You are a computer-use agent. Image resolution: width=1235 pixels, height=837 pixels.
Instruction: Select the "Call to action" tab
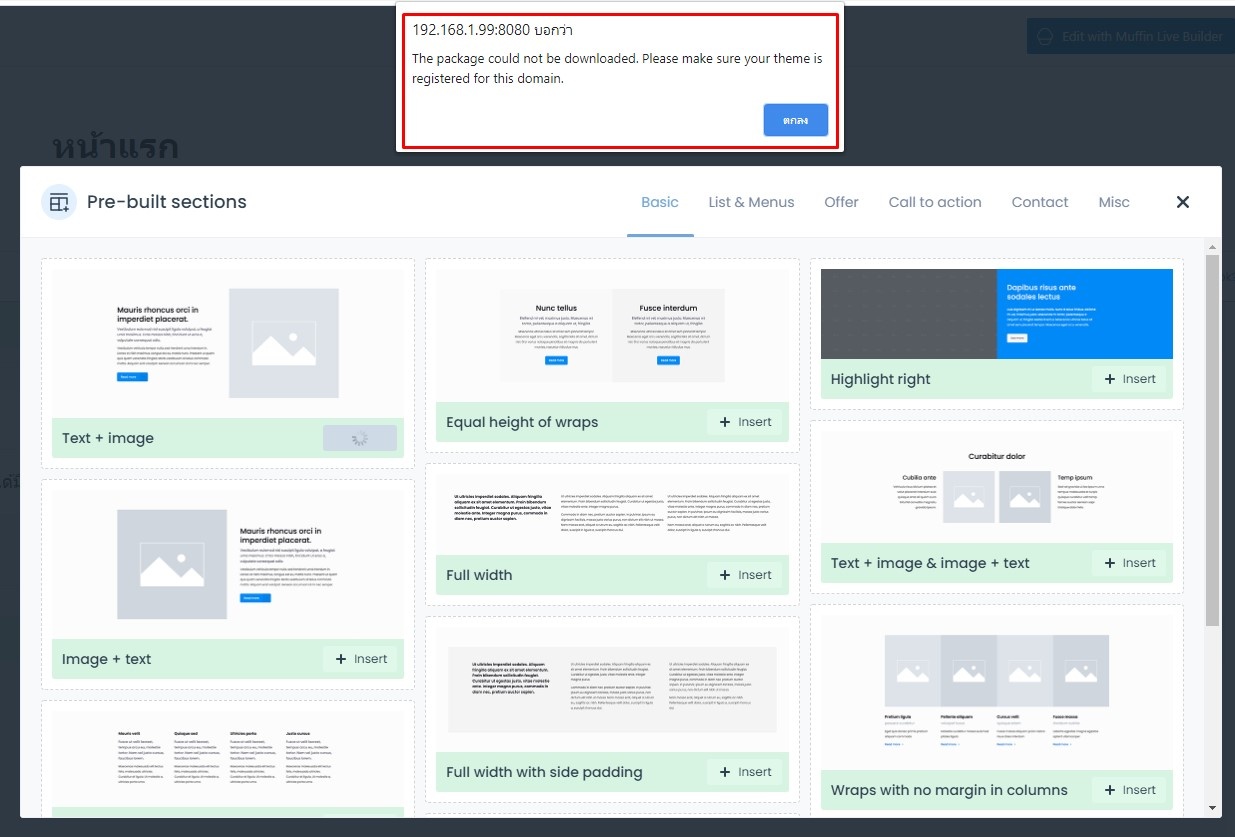tap(935, 202)
